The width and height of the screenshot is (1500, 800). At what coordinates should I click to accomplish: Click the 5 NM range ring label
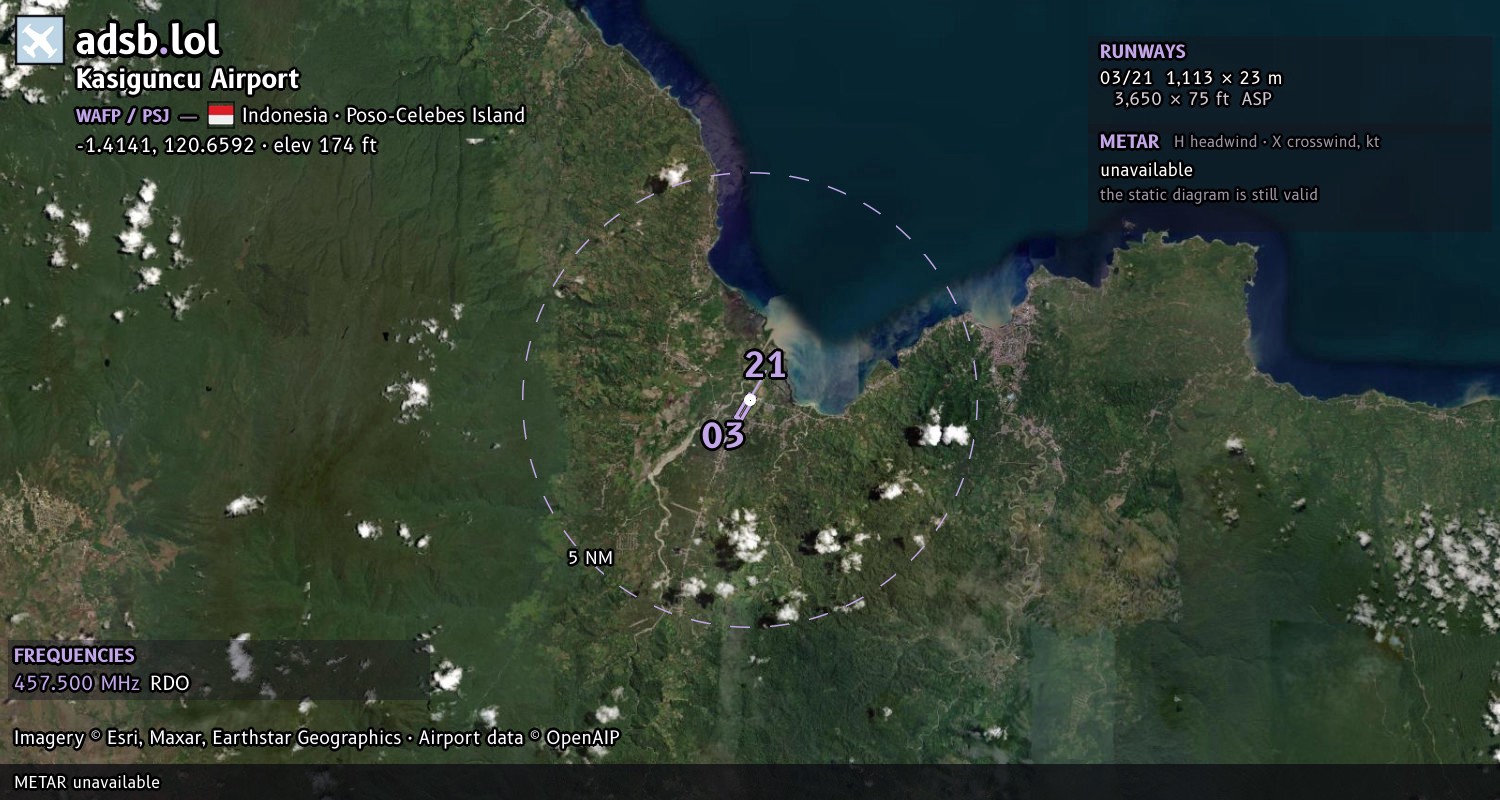click(590, 558)
